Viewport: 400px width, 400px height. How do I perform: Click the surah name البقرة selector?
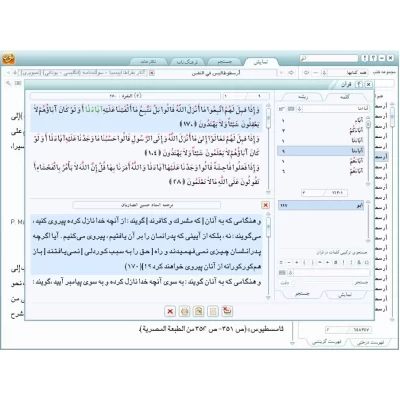[x=125, y=96]
